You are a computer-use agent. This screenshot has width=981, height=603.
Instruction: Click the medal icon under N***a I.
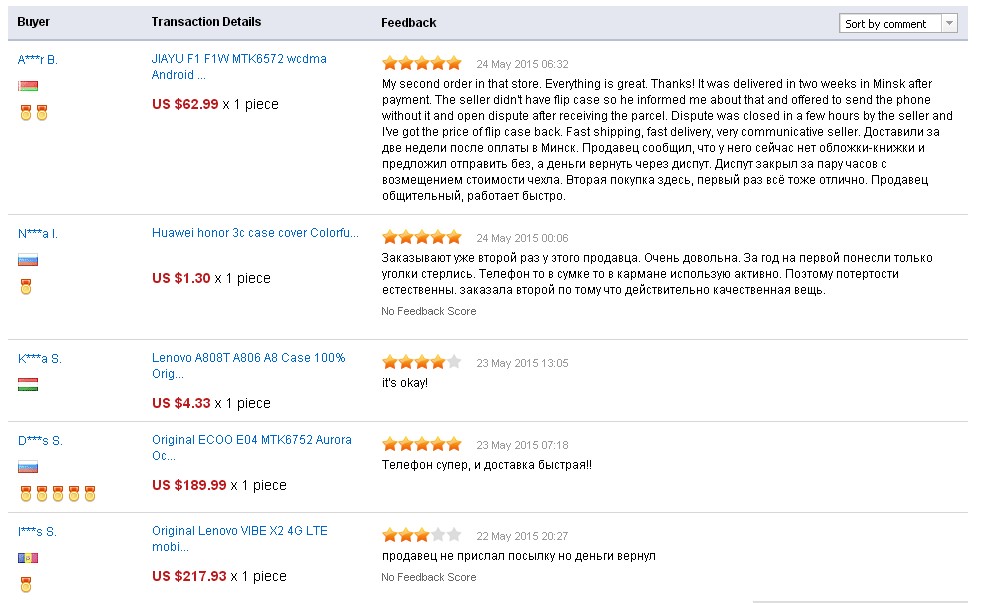26,288
